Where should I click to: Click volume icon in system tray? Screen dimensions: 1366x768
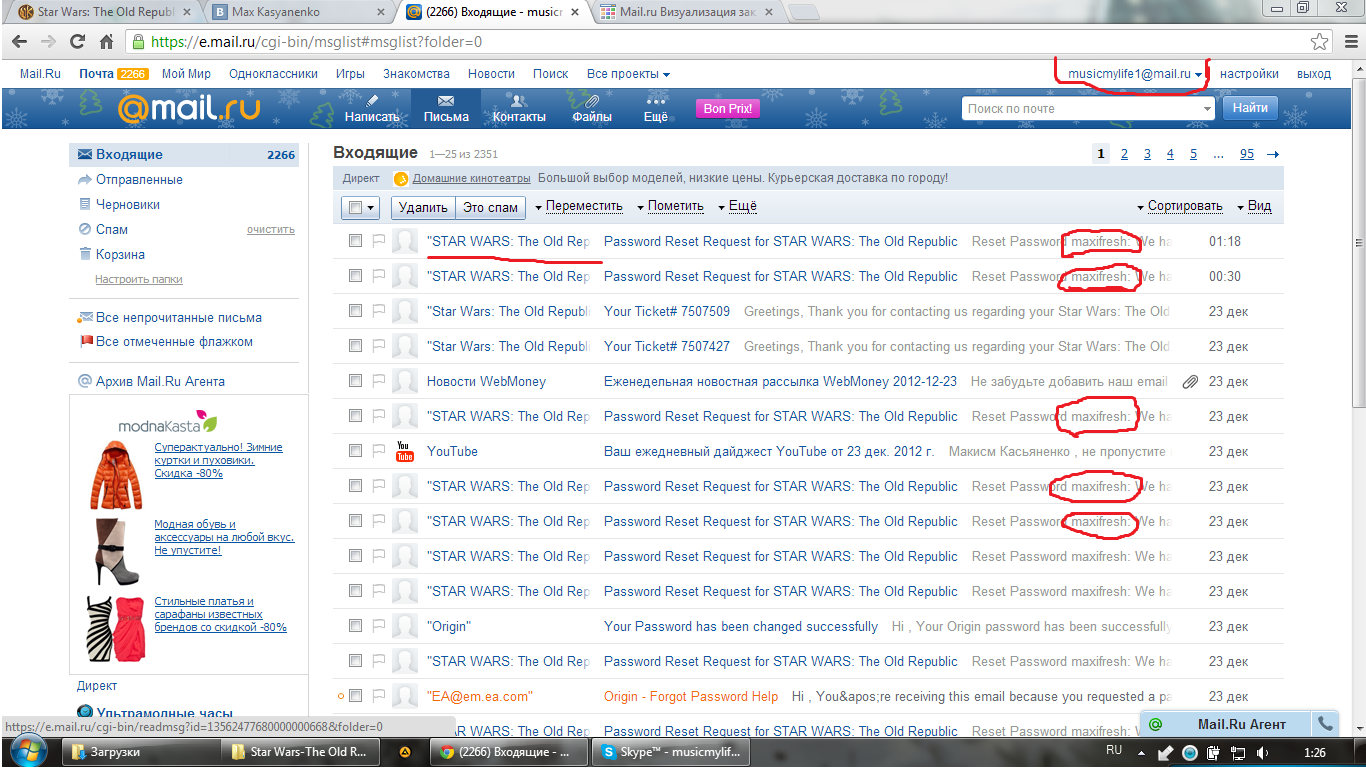coord(1262,752)
